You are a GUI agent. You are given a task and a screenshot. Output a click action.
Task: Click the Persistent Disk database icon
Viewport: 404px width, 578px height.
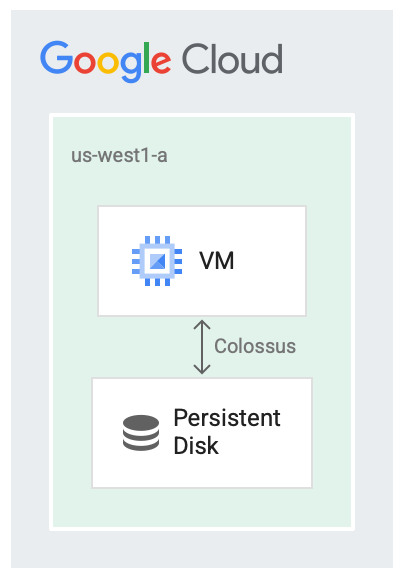pyautogui.click(x=141, y=433)
